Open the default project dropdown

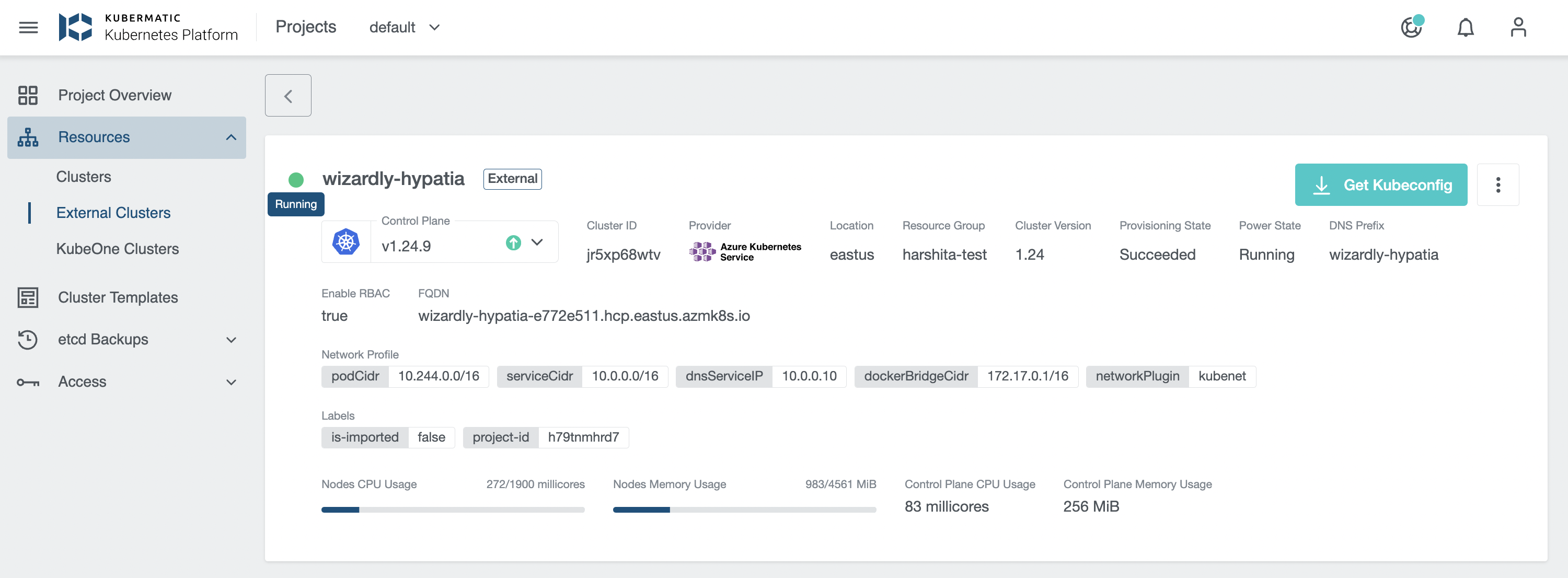click(x=405, y=27)
